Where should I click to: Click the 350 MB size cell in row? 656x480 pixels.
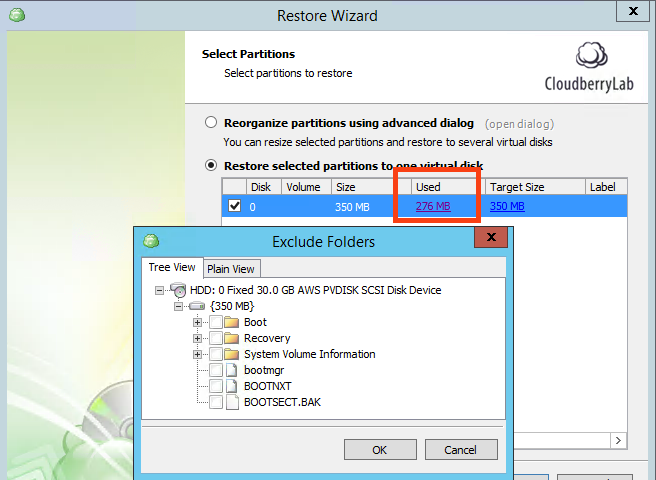tap(352, 207)
